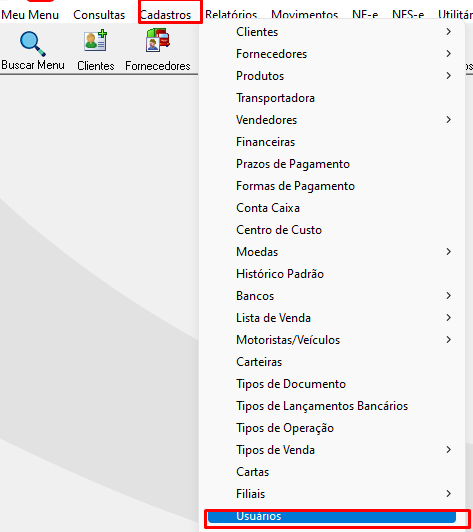
Task: Open the Clientes toolbar icon
Action: (x=96, y=41)
